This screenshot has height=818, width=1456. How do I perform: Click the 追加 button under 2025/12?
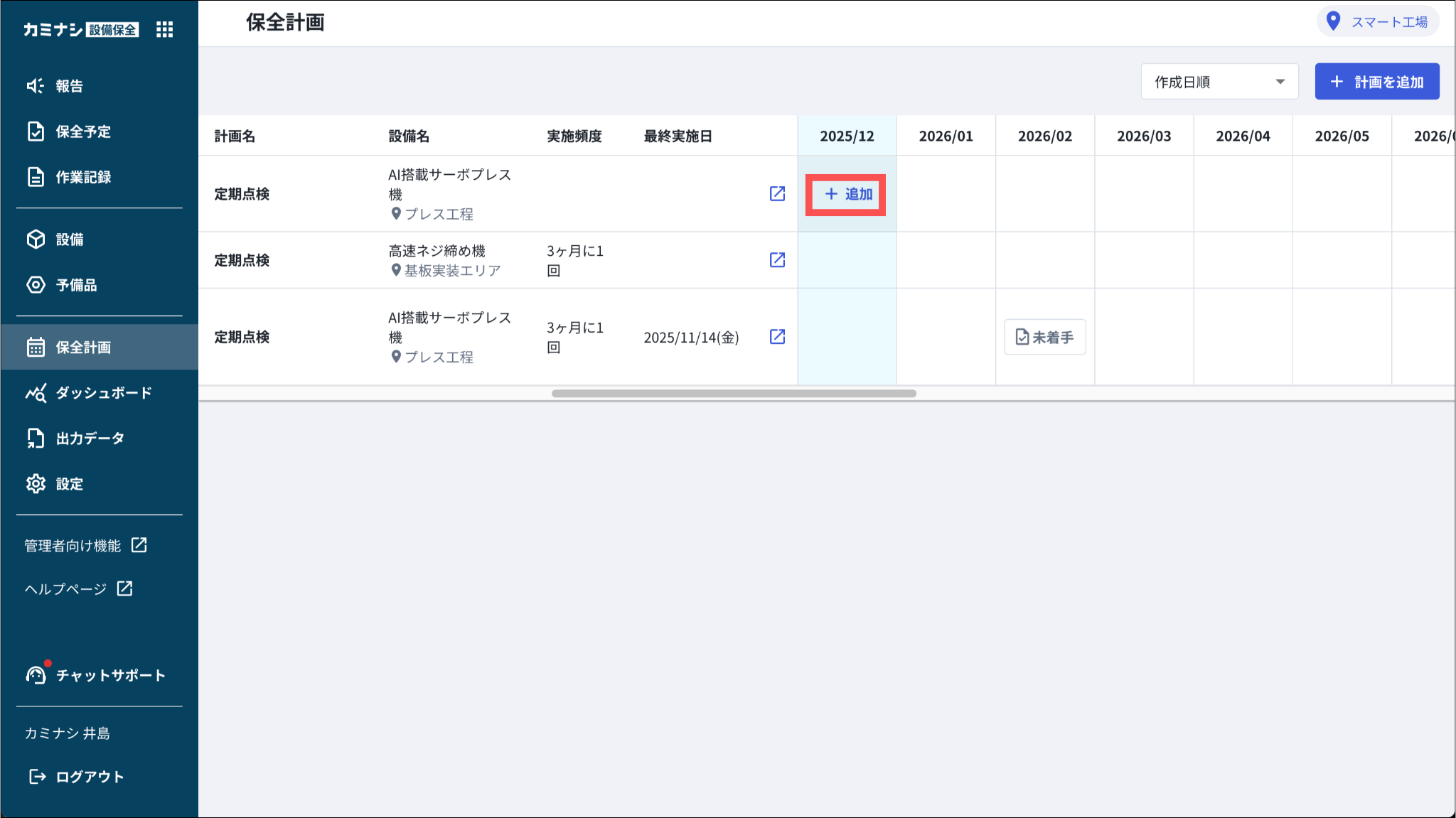tap(846, 194)
